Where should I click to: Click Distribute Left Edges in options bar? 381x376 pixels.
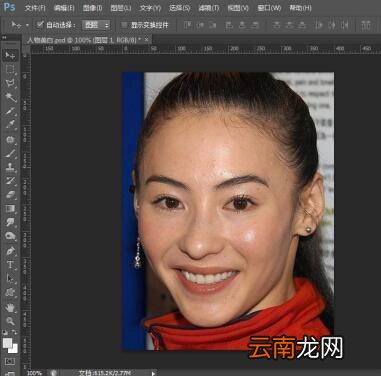coord(319,25)
